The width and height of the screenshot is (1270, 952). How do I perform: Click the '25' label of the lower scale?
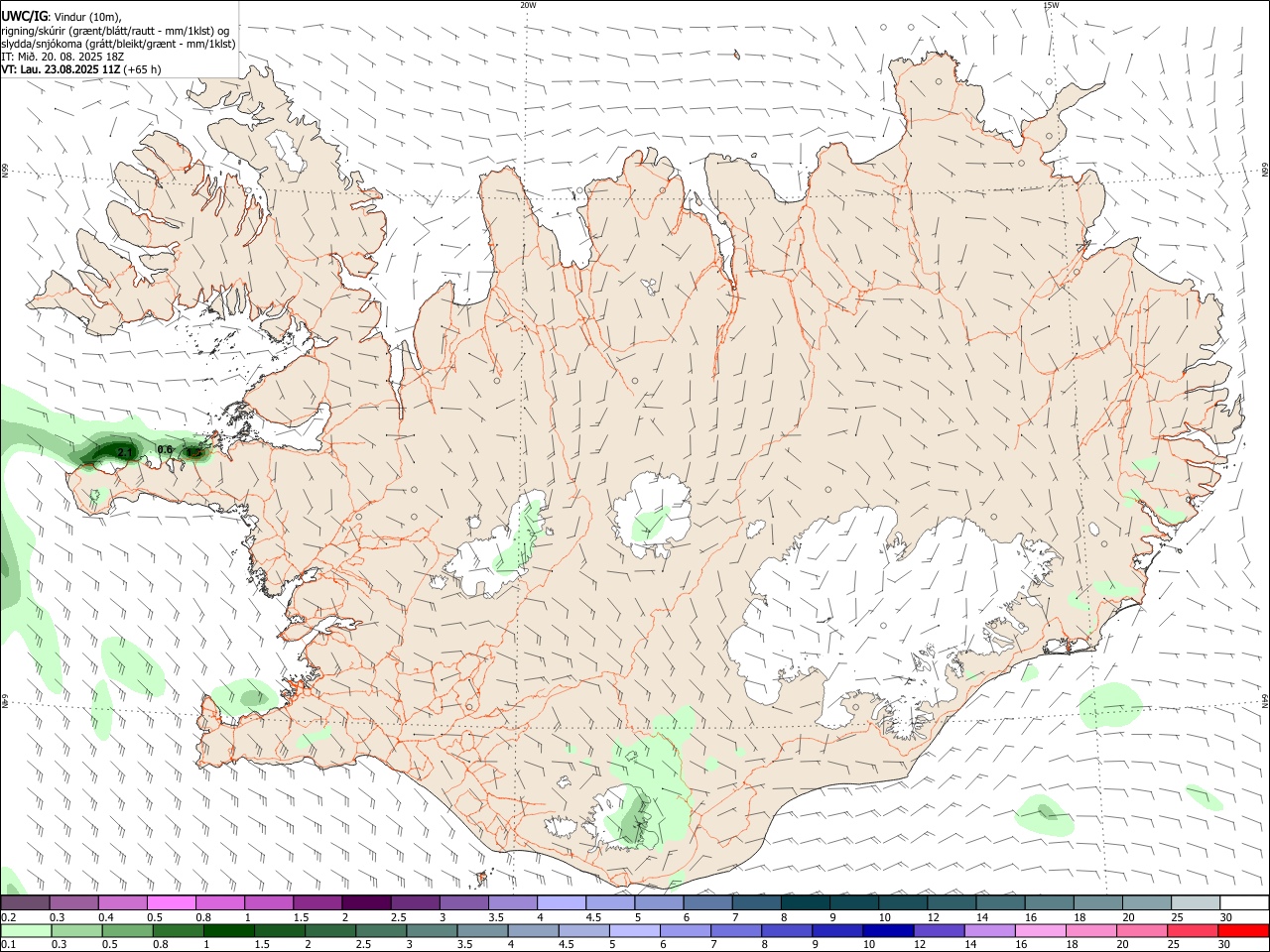click(1174, 944)
